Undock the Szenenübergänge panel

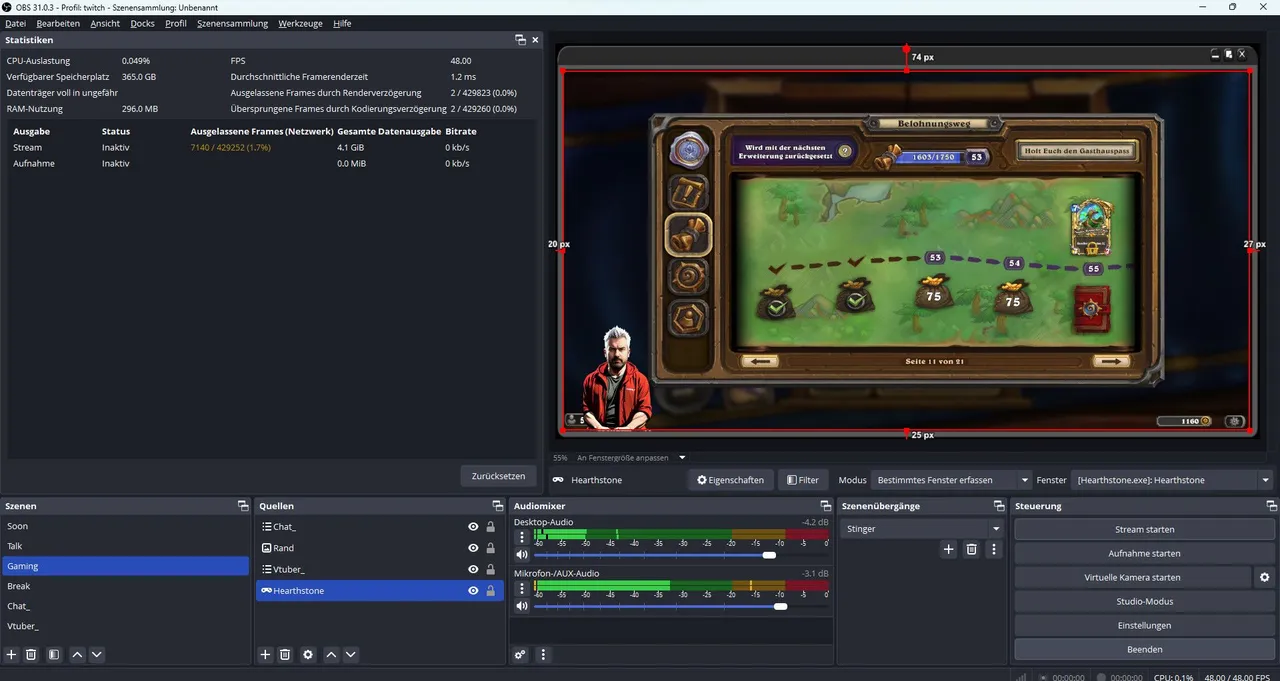point(999,506)
